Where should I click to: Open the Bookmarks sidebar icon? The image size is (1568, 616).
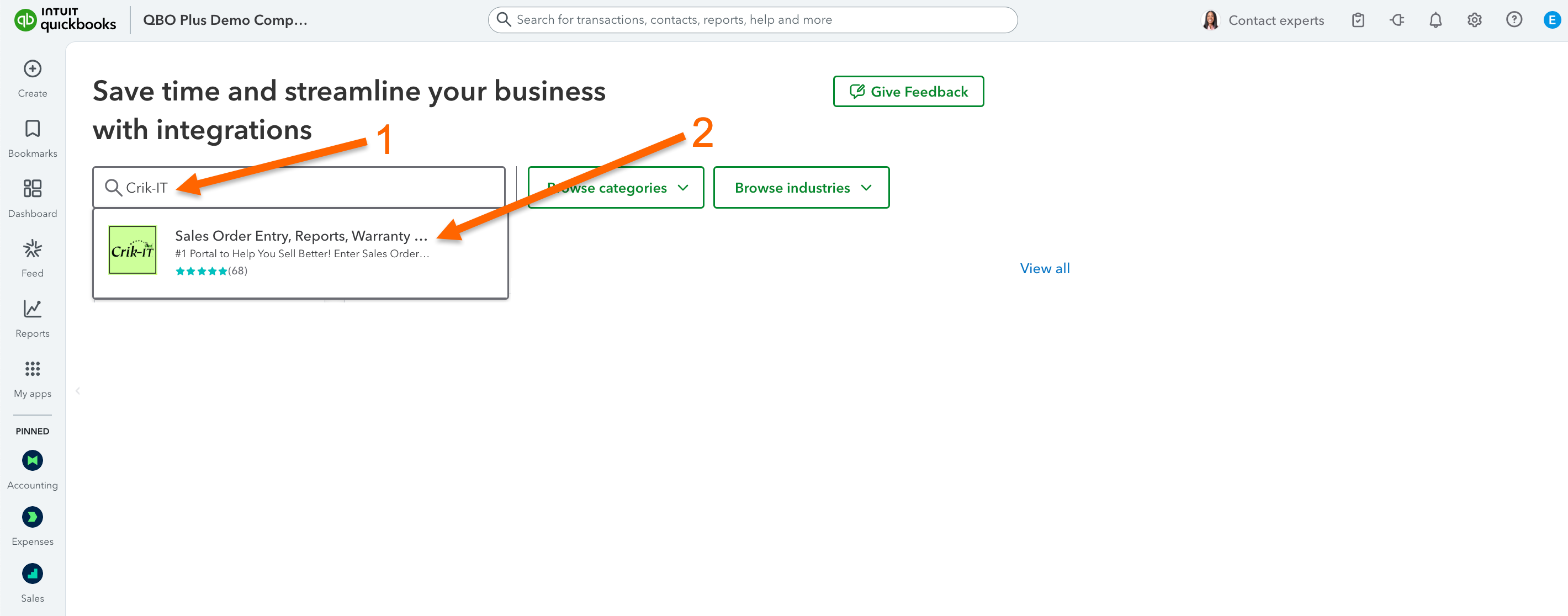coord(32,129)
